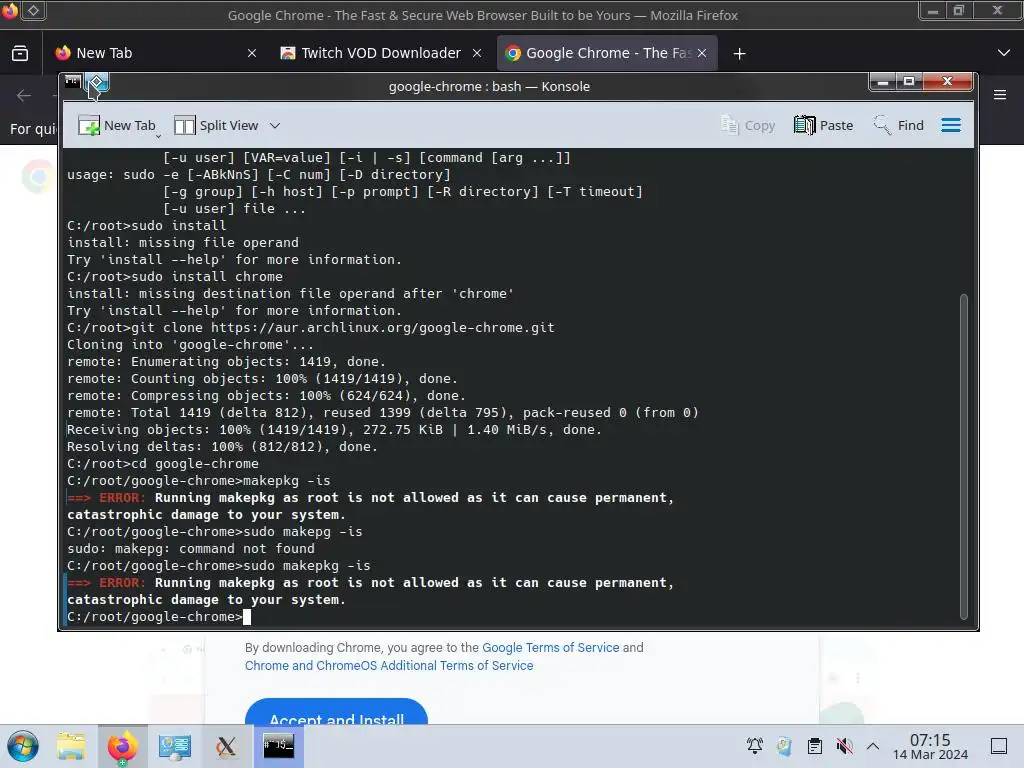Open the clipboard tray icon

coord(814,746)
